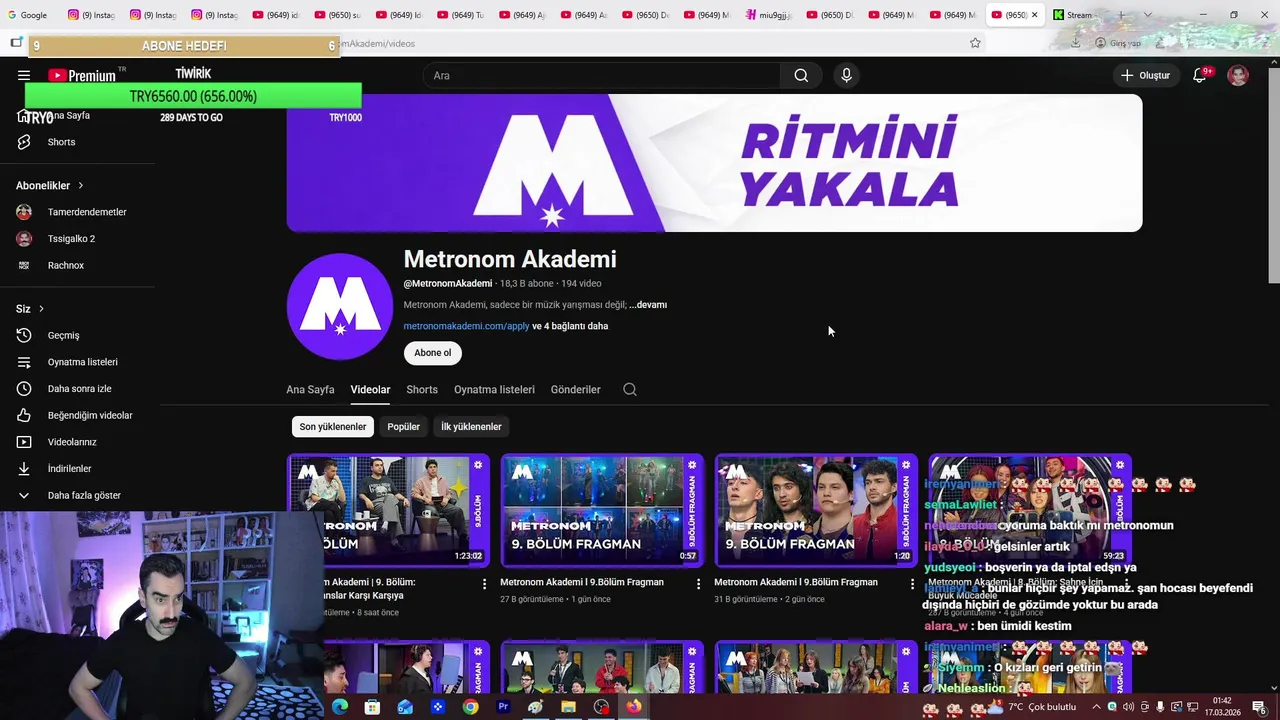Open Microsoft Store from taskbar
The height and width of the screenshot is (720, 1280).
click(372, 707)
